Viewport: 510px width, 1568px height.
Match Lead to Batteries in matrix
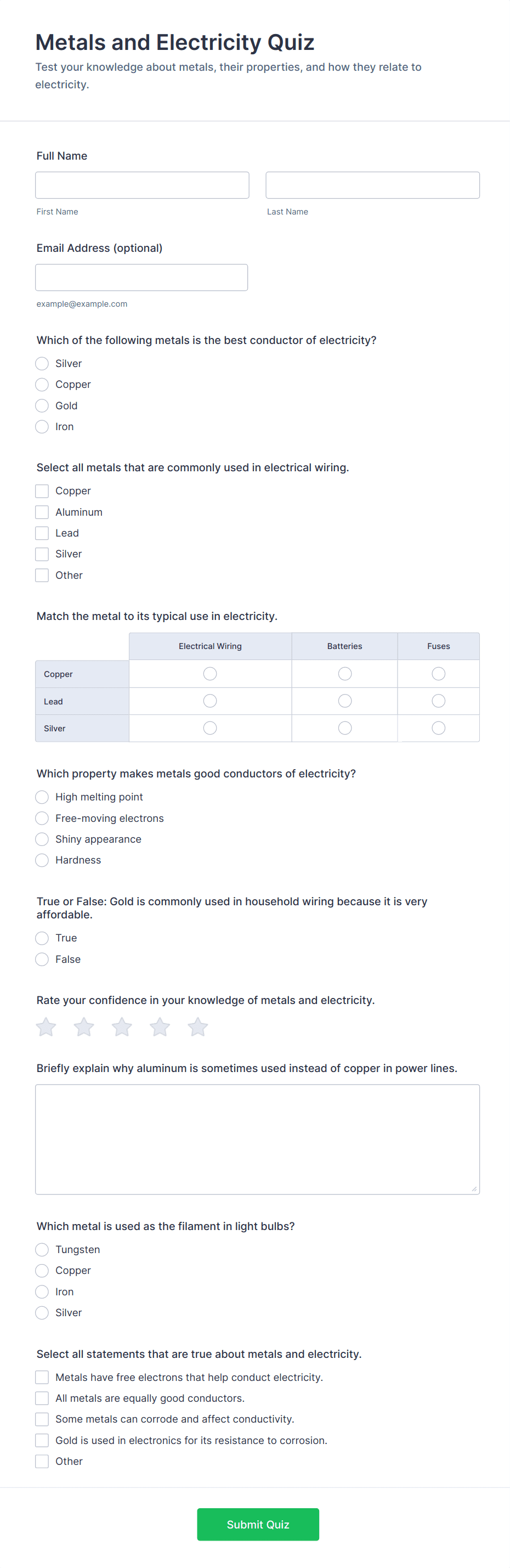coord(345,701)
